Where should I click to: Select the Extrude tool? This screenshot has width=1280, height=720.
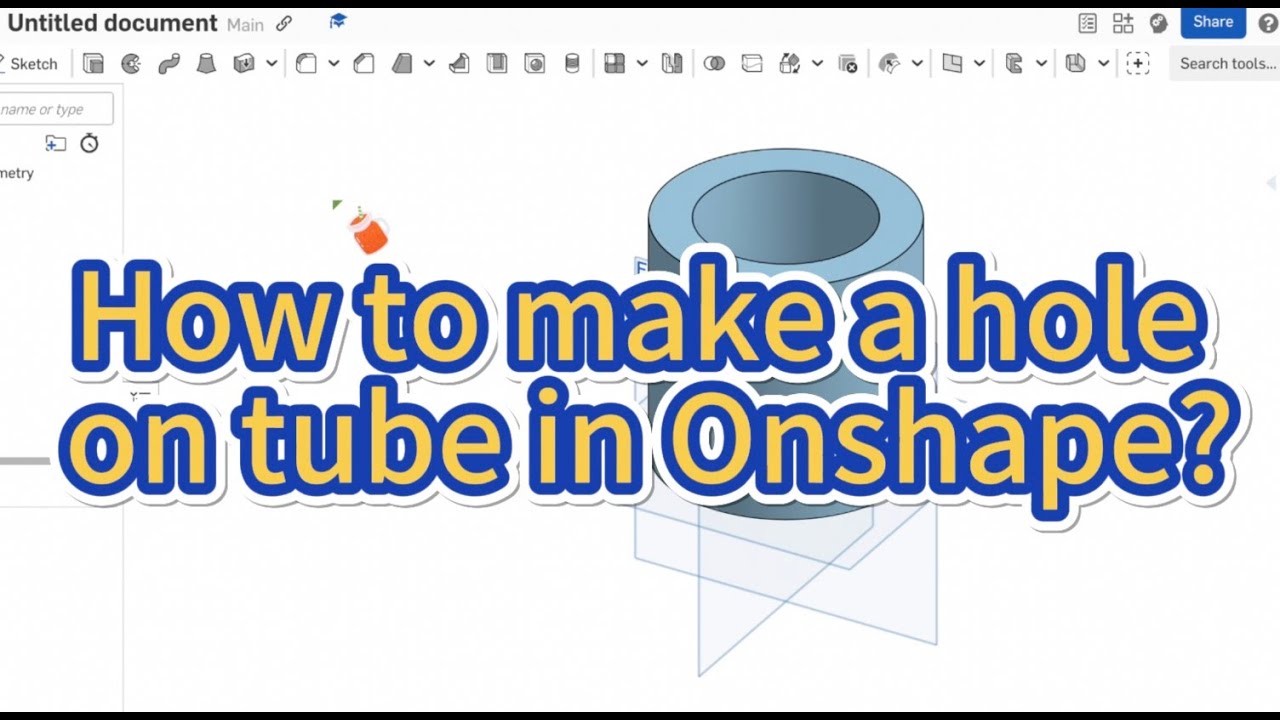point(93,64)
